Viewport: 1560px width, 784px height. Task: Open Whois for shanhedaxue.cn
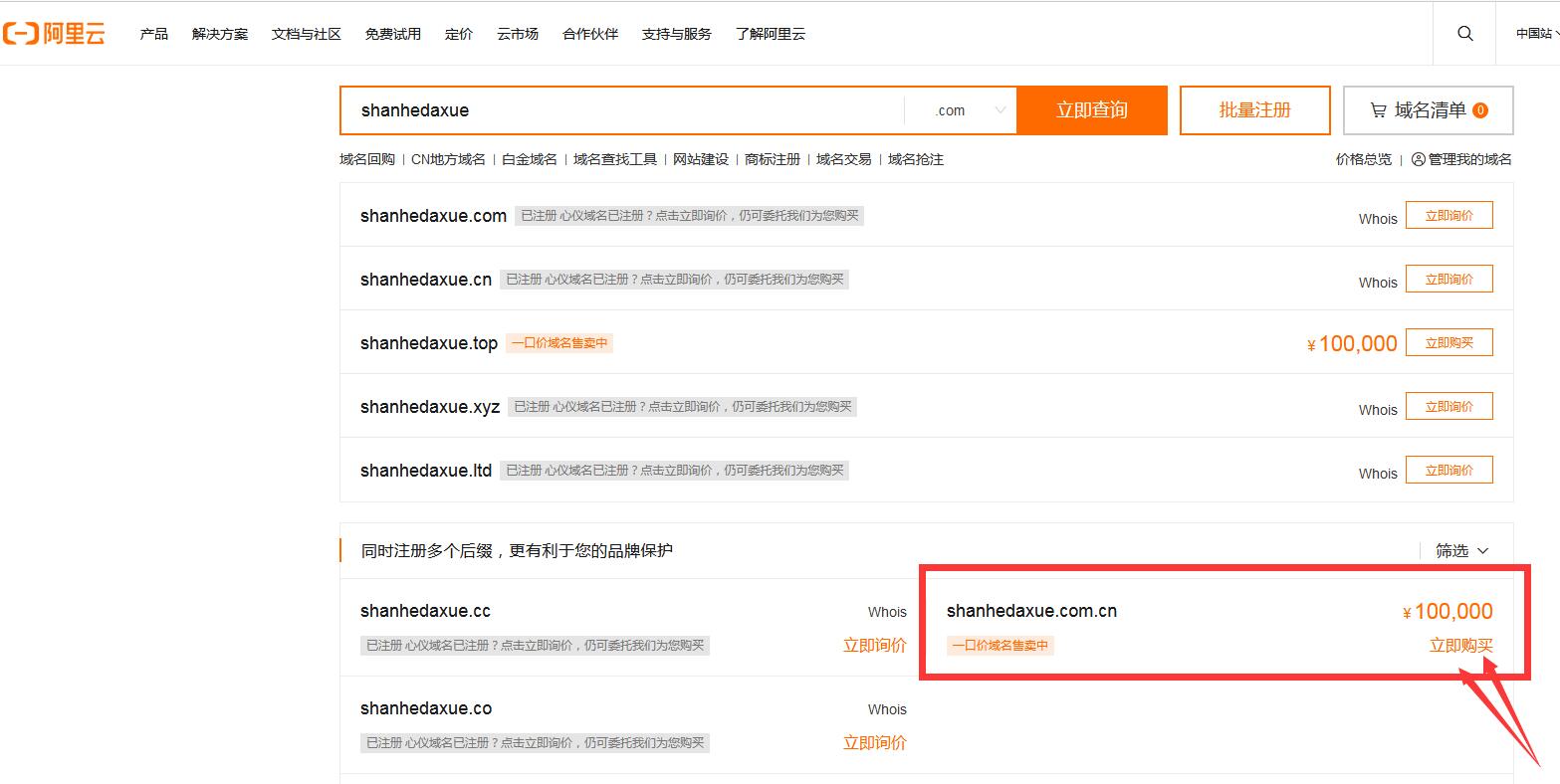click(1378, 283)
